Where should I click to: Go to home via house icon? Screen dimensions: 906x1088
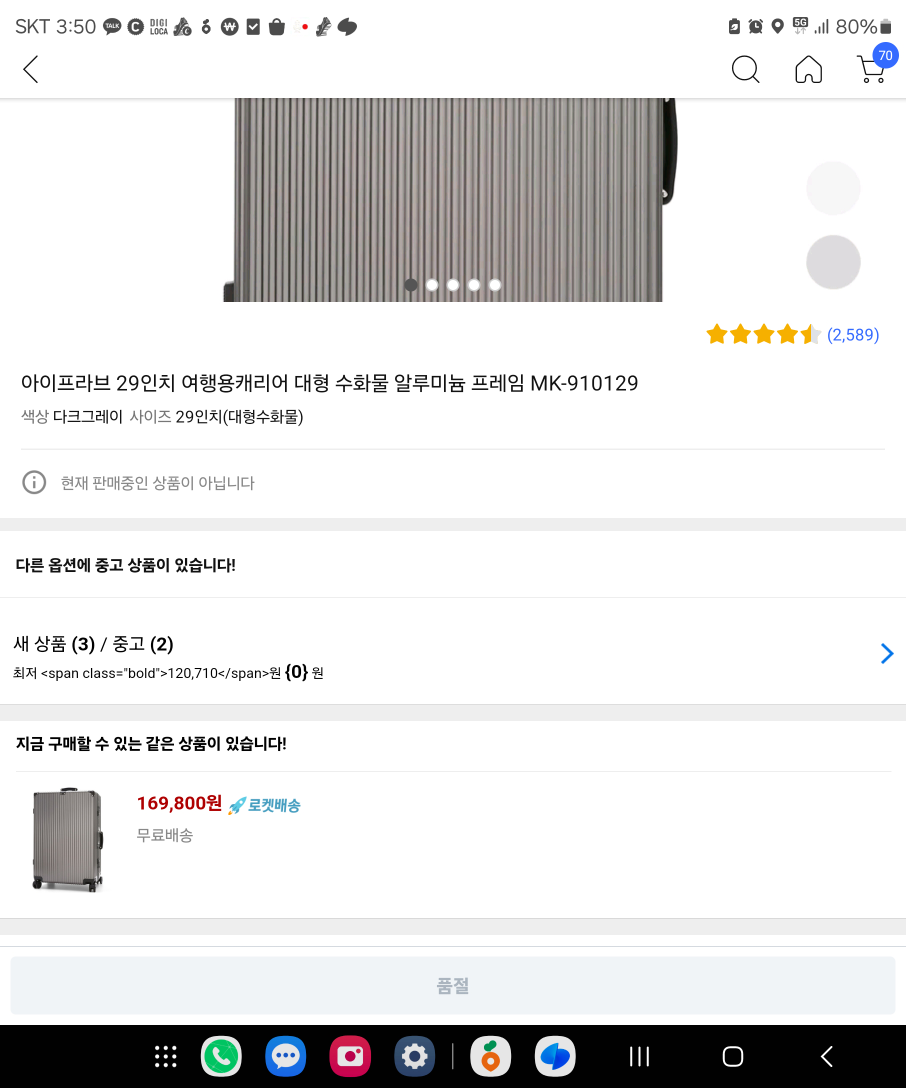pos(808,69)
